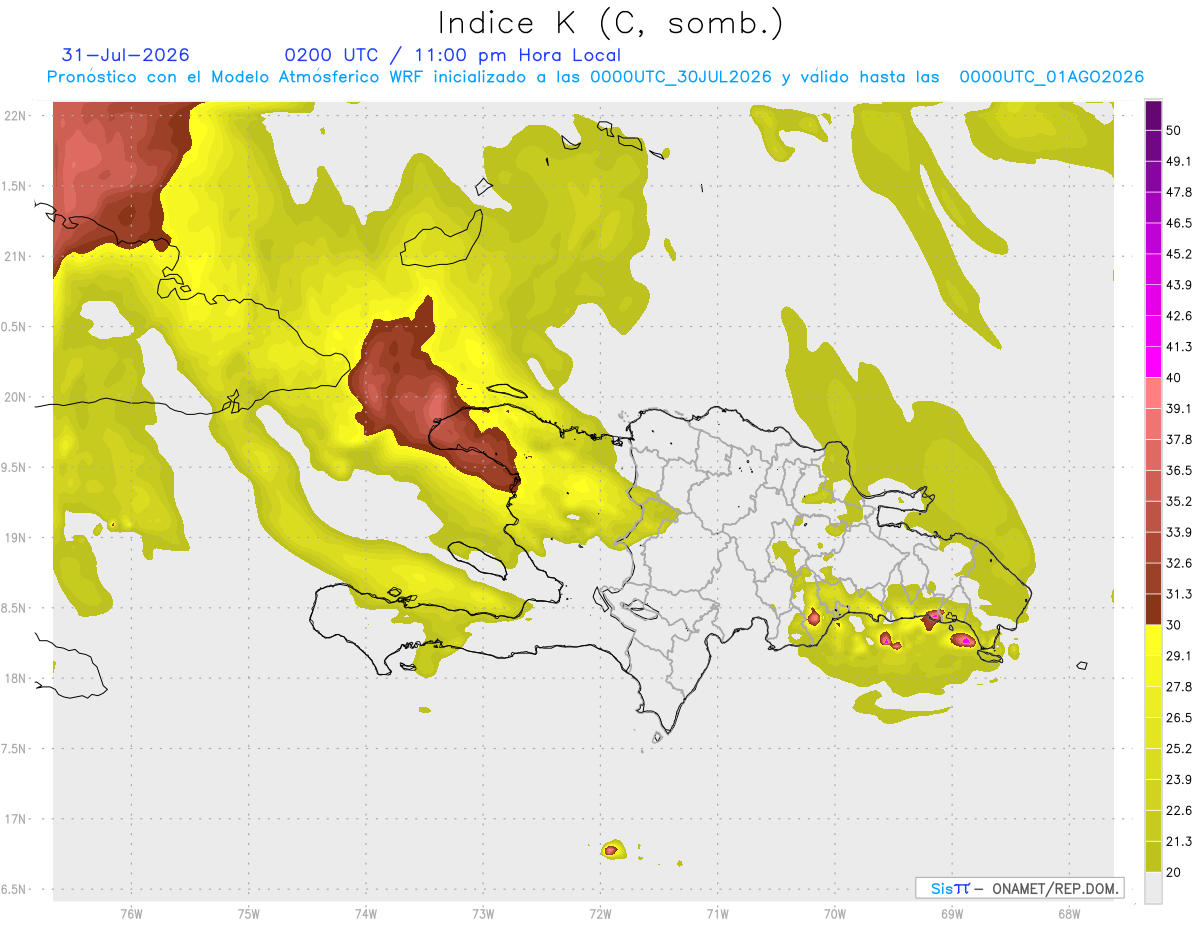Click the "70W" longitude label

(x=835, y=915)
